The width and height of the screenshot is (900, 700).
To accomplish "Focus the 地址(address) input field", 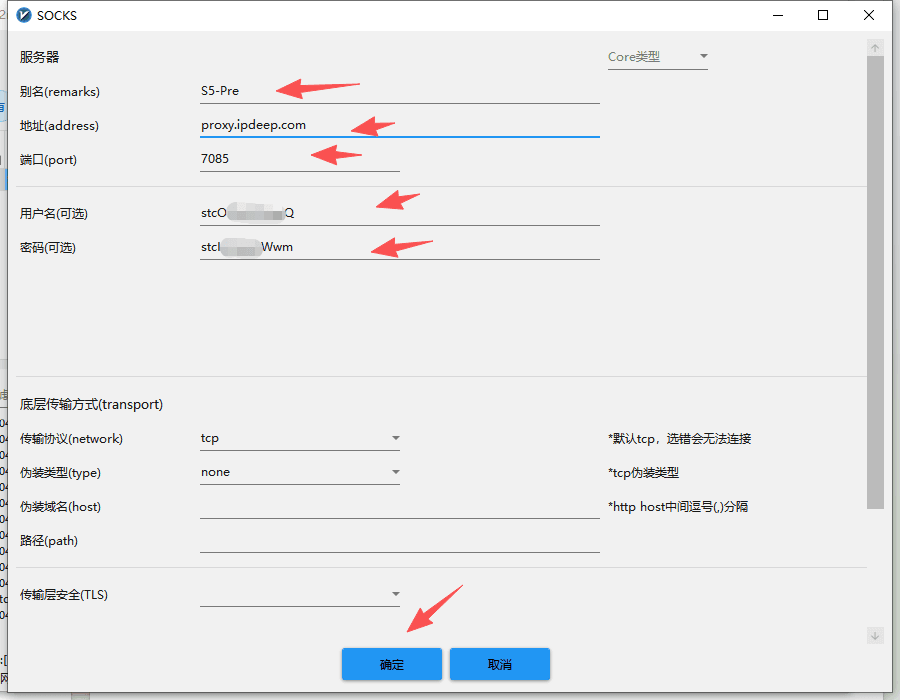I will click(399, 125).
